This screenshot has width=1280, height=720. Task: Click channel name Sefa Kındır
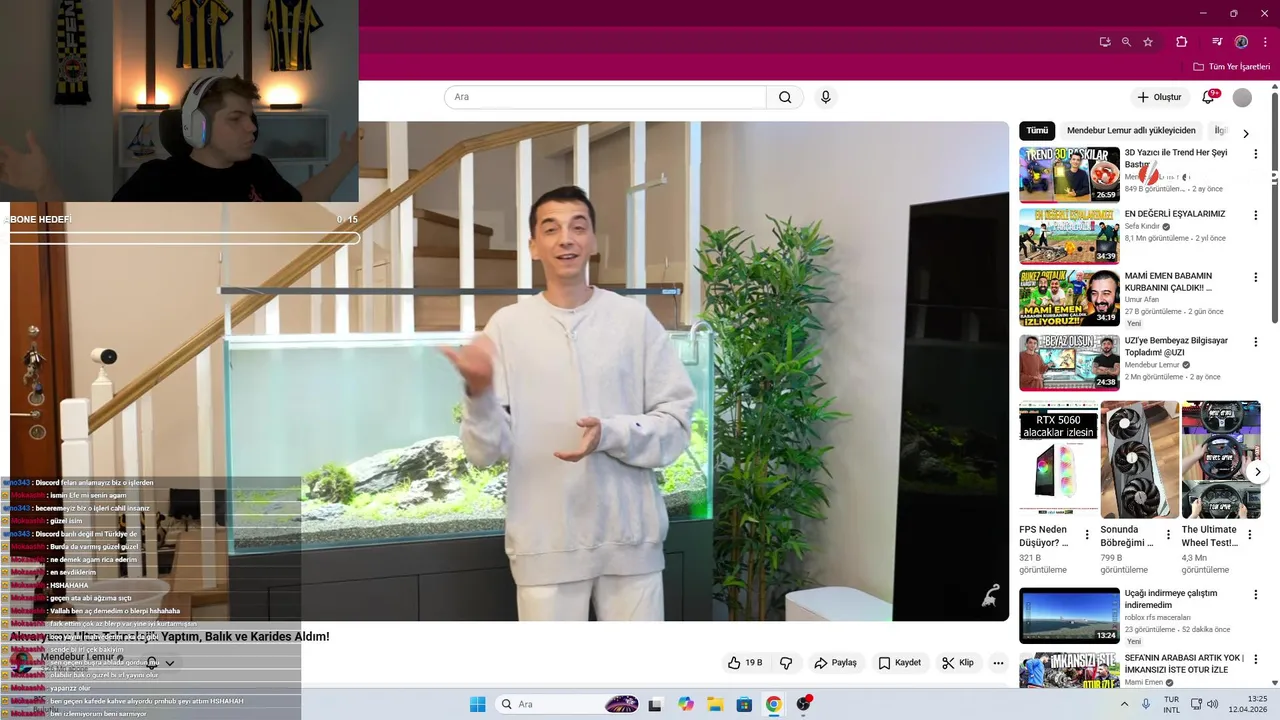pos(1142,227)
